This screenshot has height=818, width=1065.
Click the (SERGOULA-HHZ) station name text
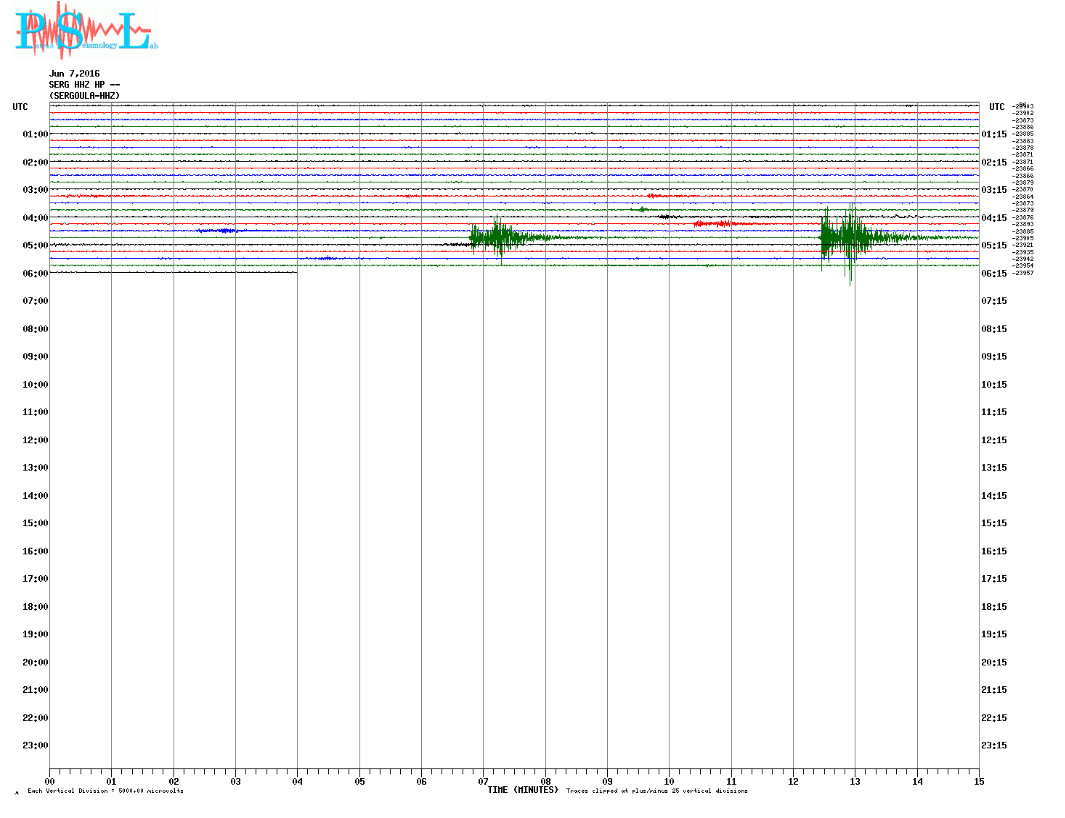coord(84,95)
